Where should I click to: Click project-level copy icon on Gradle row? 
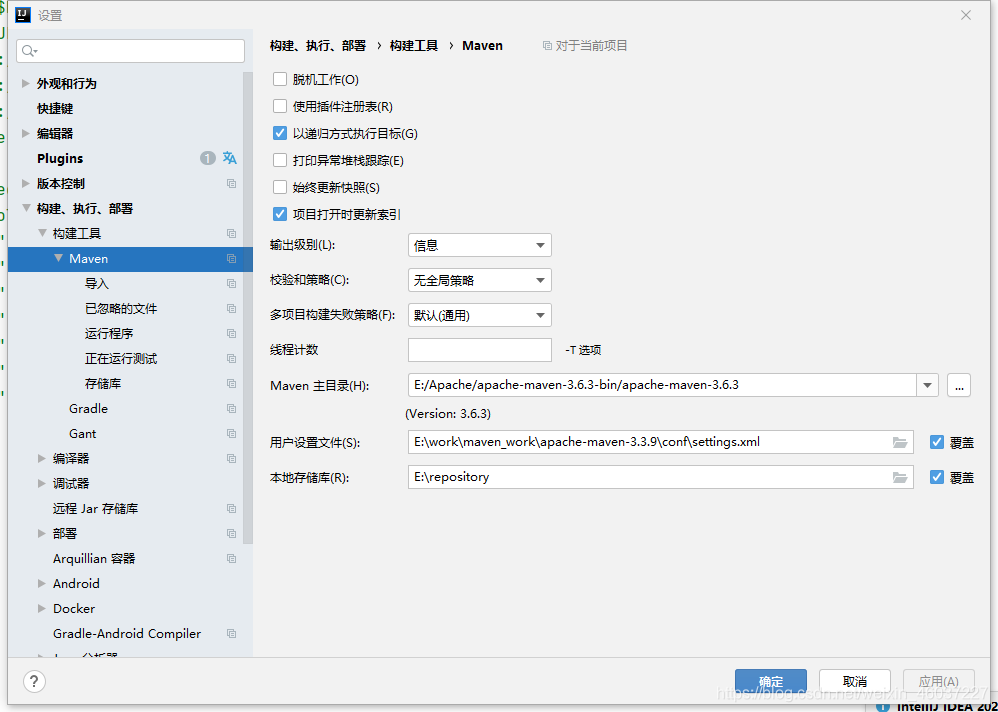(231, 408)
